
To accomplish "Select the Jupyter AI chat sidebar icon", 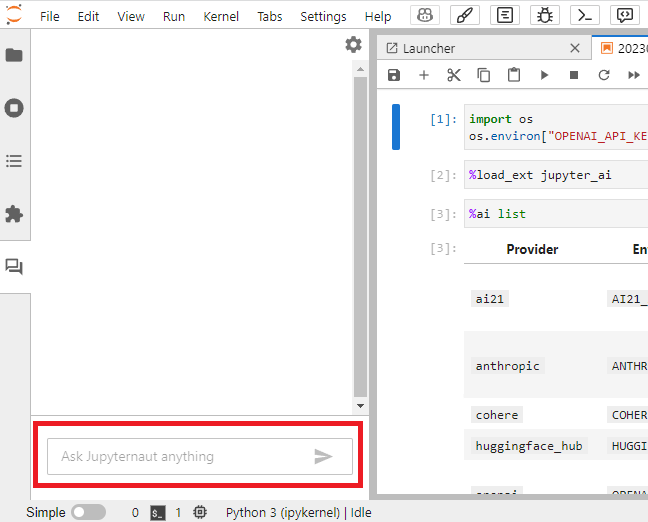I will tap(14, 267).
